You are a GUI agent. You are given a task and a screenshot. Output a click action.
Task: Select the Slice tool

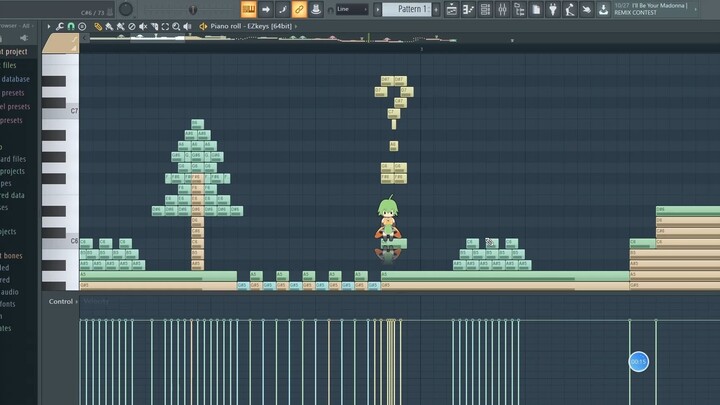[x=154, y=27]
